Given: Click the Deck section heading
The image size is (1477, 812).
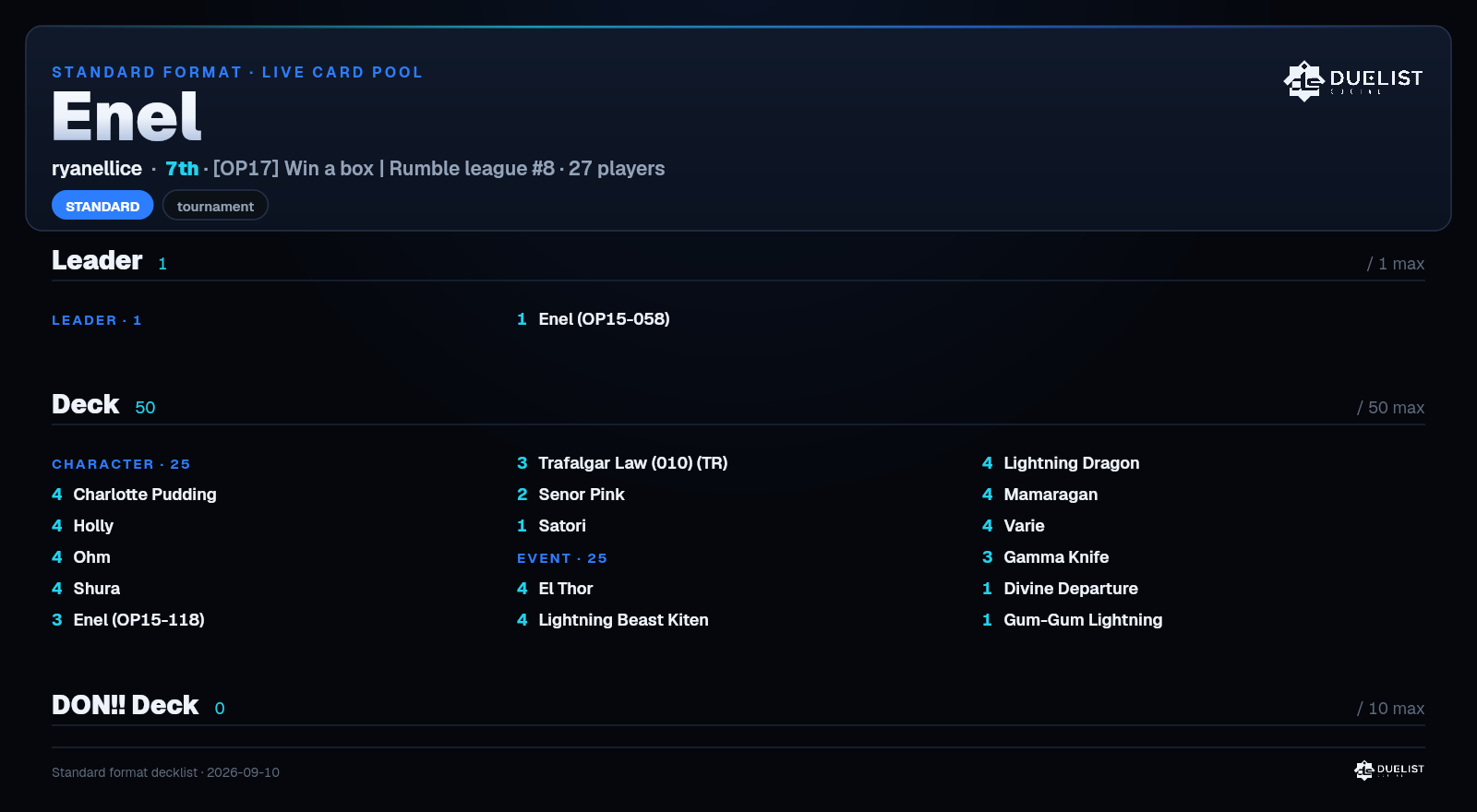Looking at the screenshot, I should pos(86,404).
